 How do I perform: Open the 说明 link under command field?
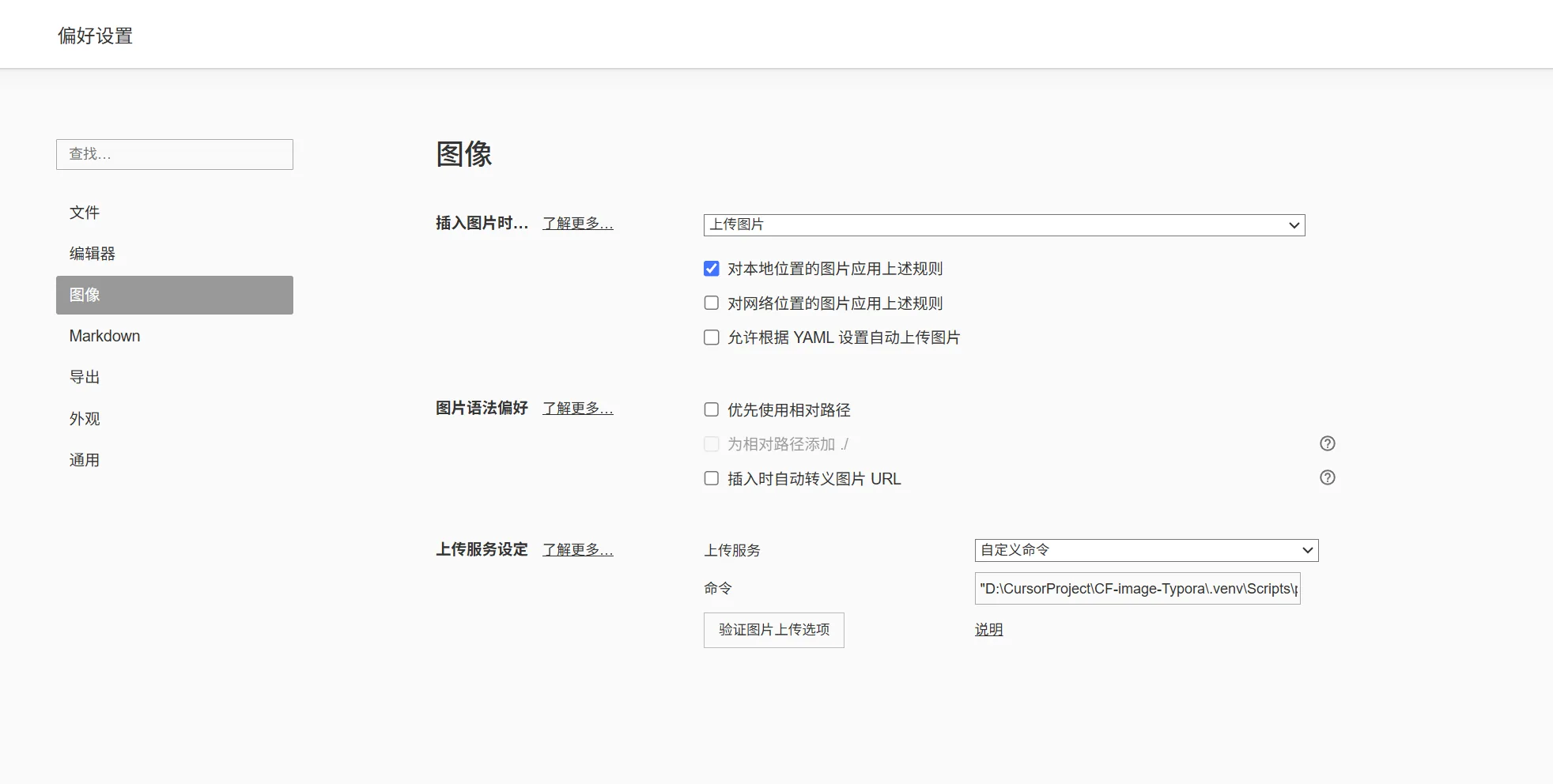coord(988,630)
